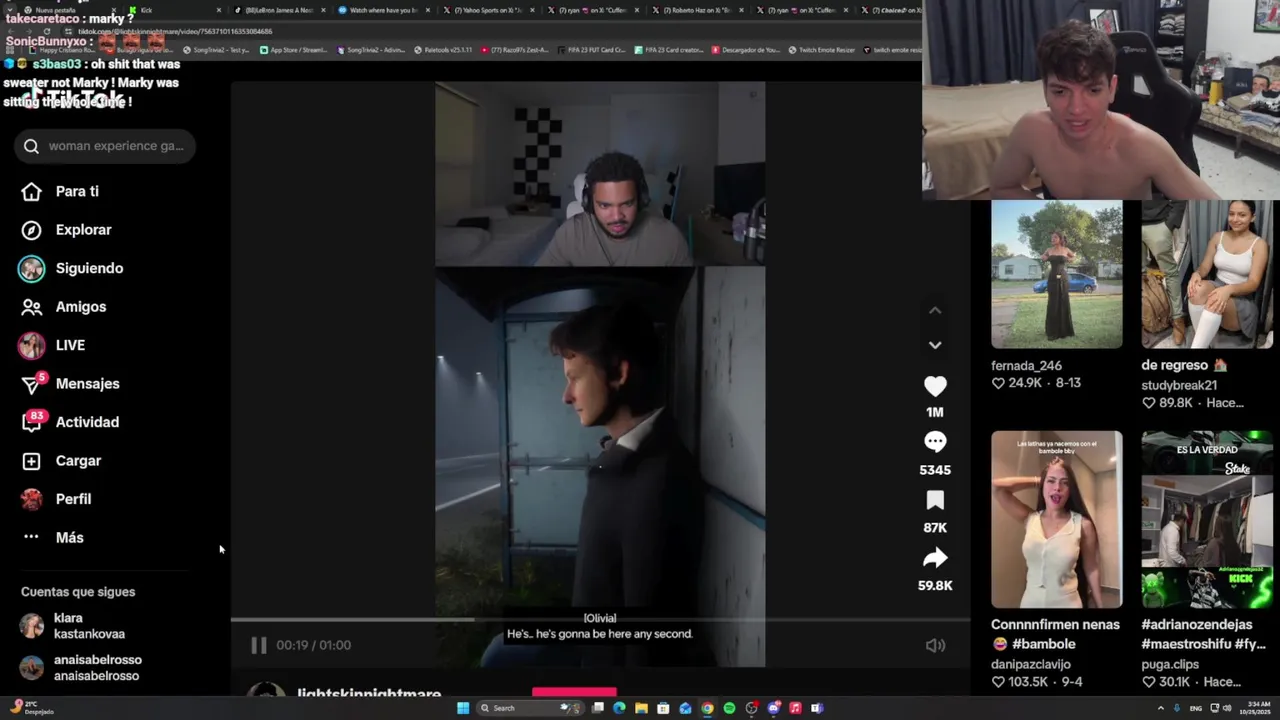The width and height of the screenshot is (1280, 720).
Task: Bookmark the video via 87K icon
Action: click(935, 500)
